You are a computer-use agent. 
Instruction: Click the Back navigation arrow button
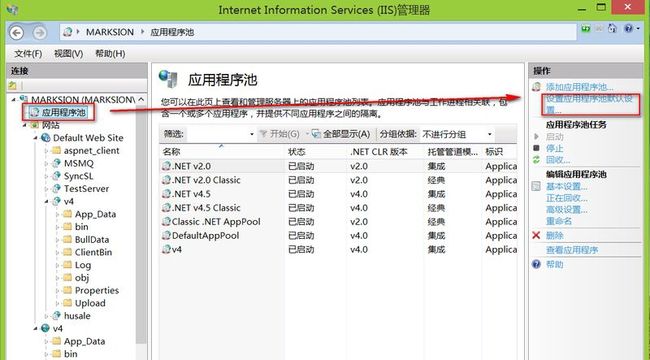pos(17,32)
